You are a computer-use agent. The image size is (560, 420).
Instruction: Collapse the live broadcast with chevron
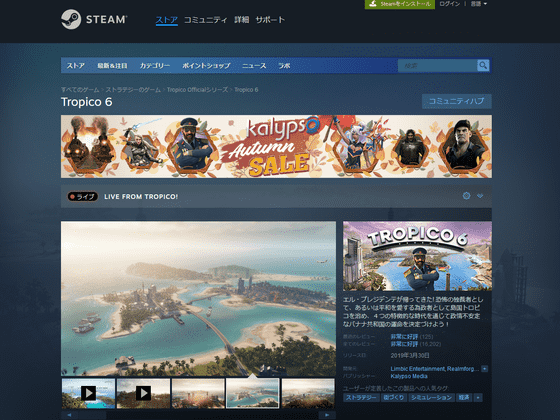click(x=480, y=196)
